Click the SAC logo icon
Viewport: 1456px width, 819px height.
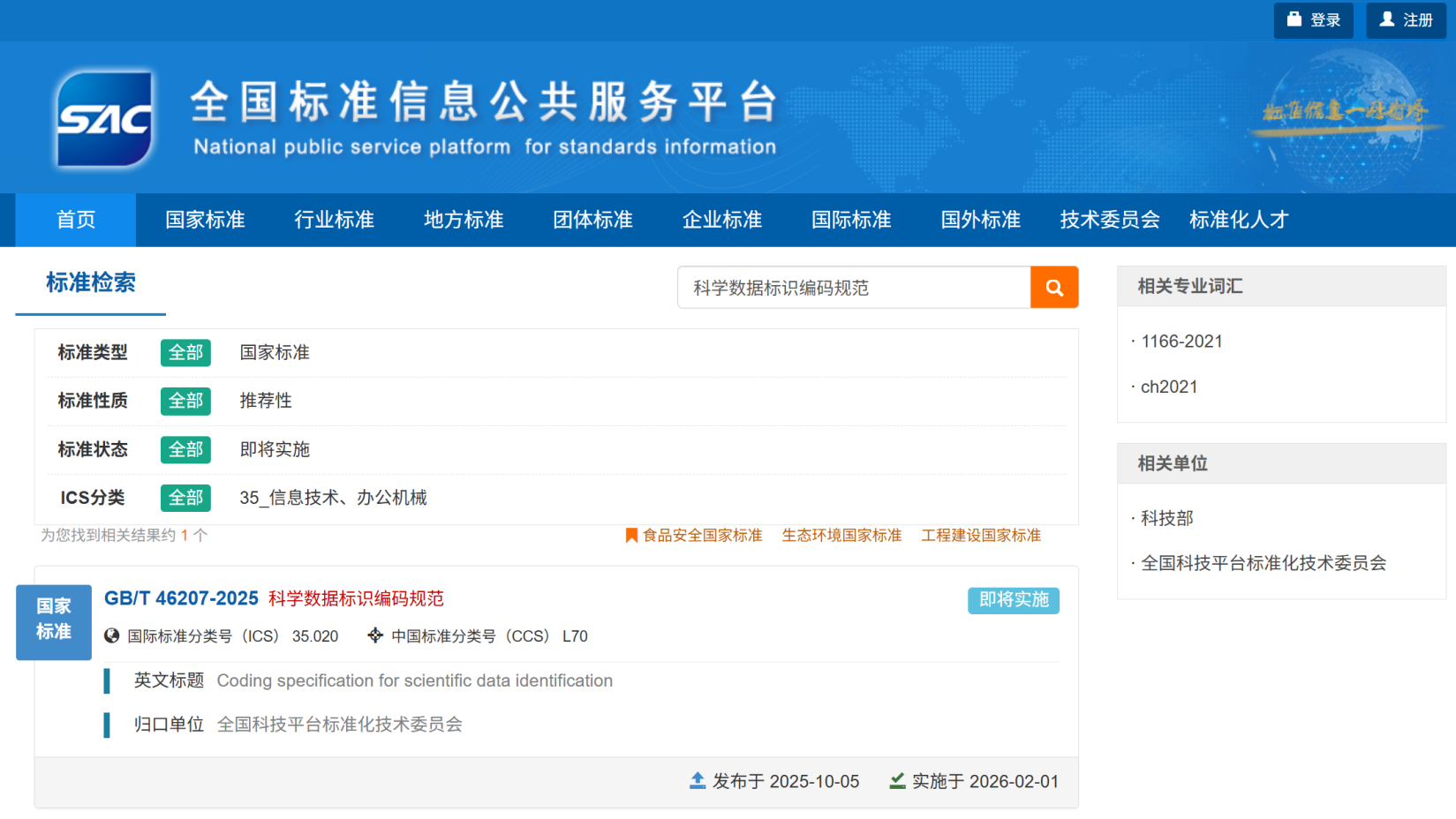coord(104,119)
